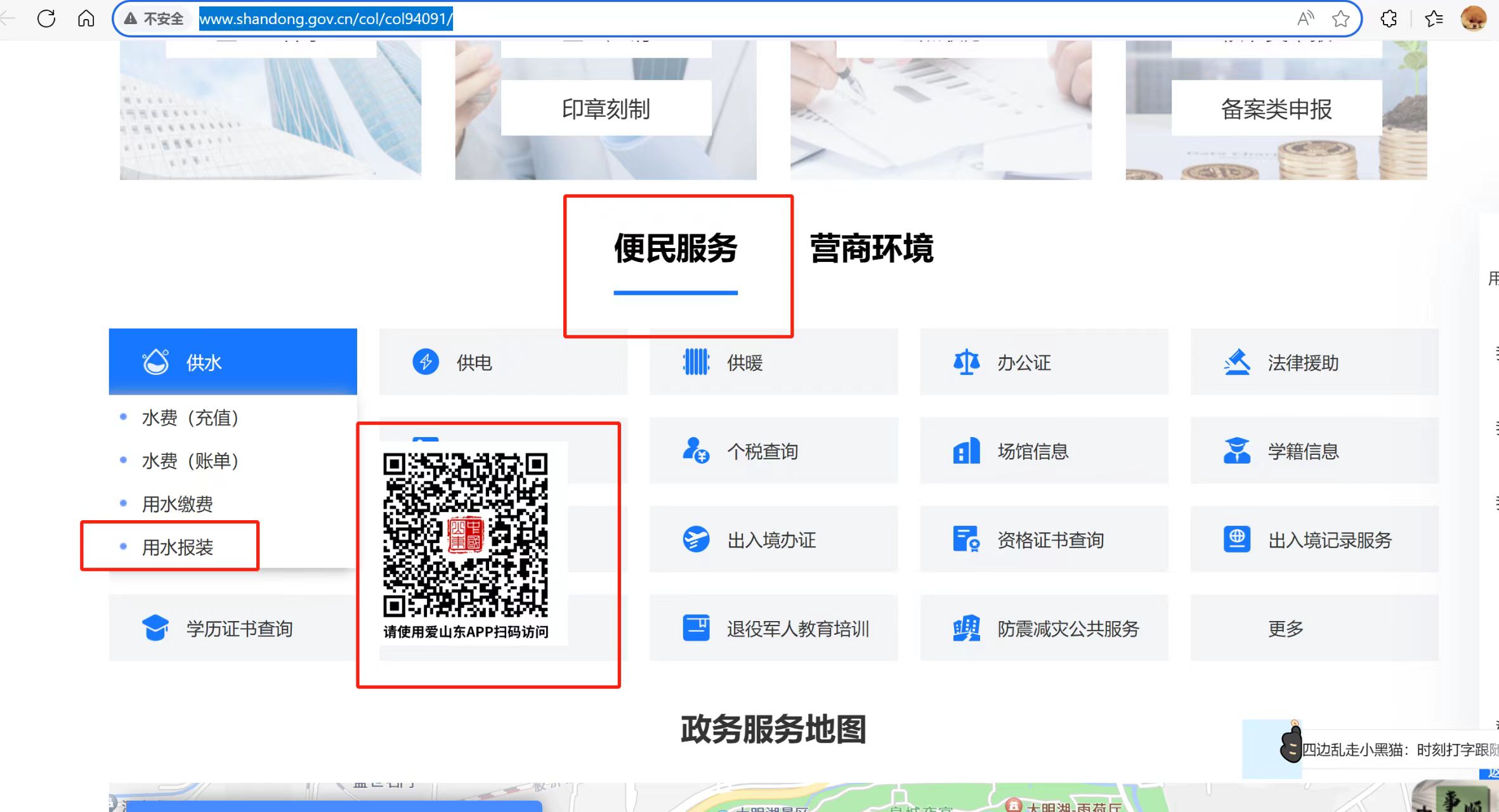Open the 水费（充值） link

click(190, 418)
